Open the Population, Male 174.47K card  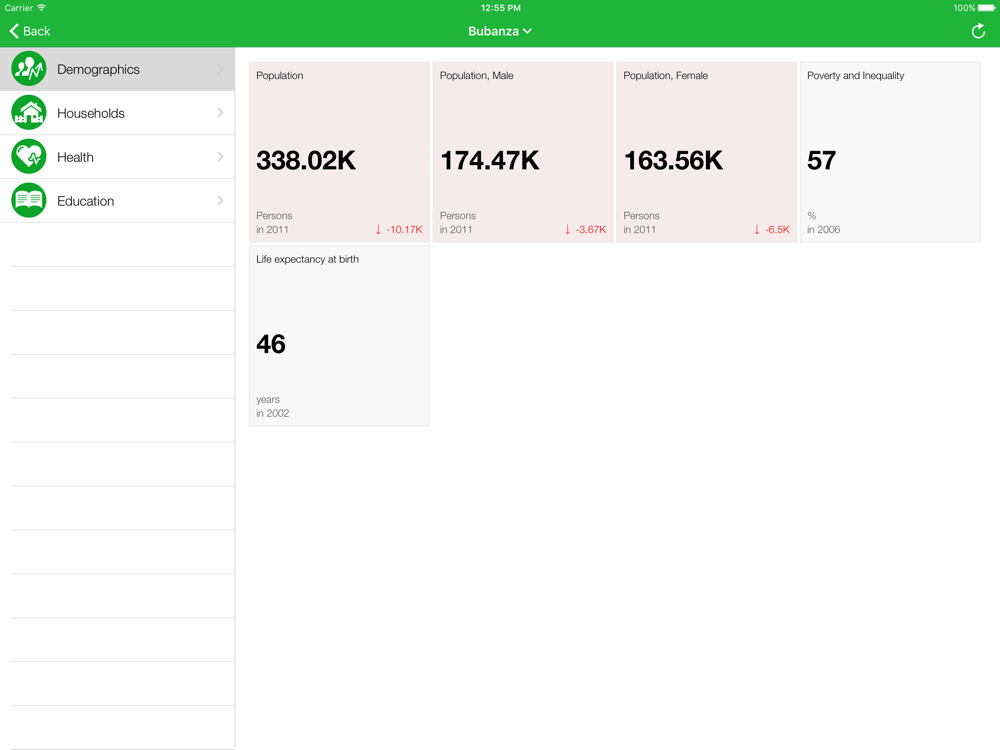[523, 152]
